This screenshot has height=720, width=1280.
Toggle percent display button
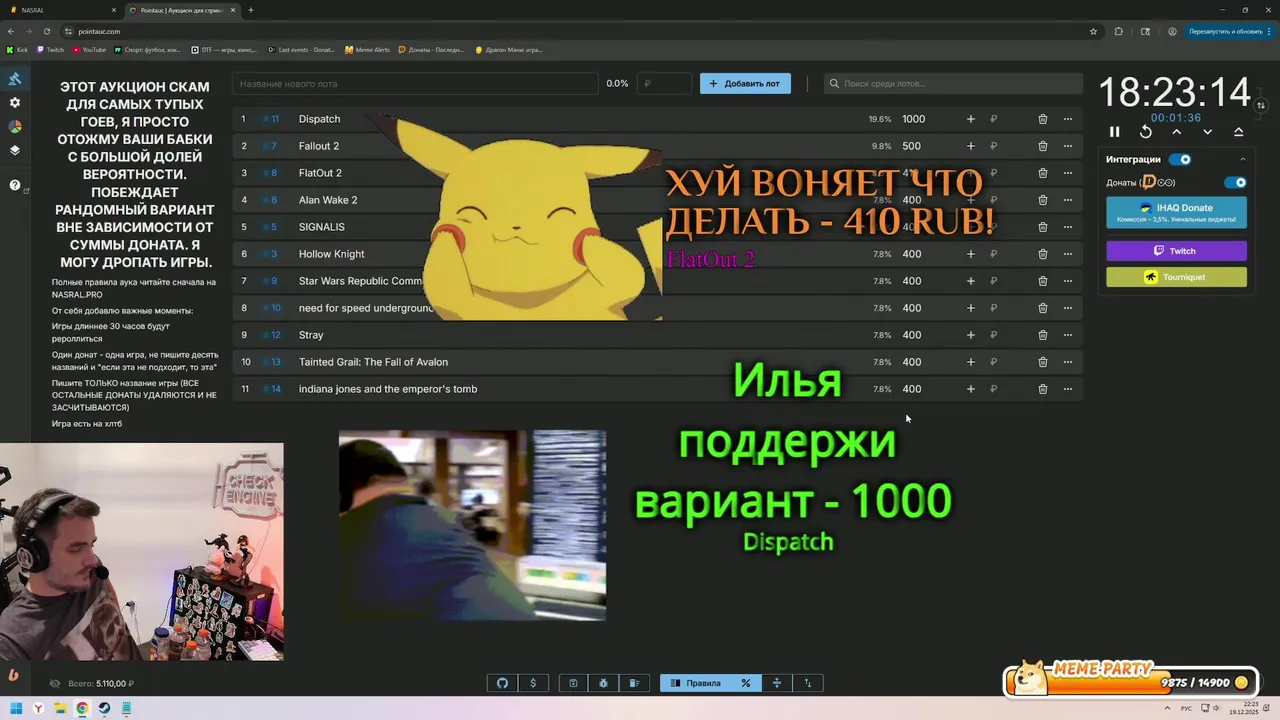point(746,683)
